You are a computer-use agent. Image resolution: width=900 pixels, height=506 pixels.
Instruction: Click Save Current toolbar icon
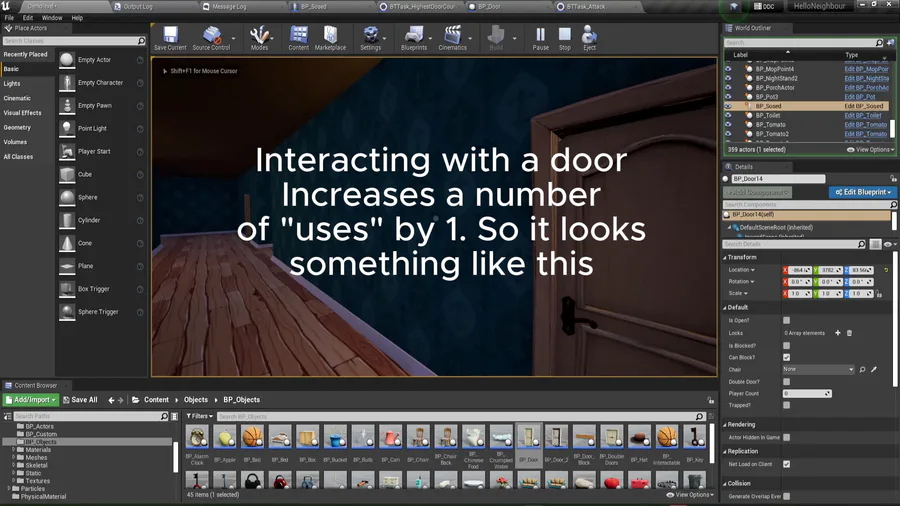pyautogui.click(x=170, y=38)
